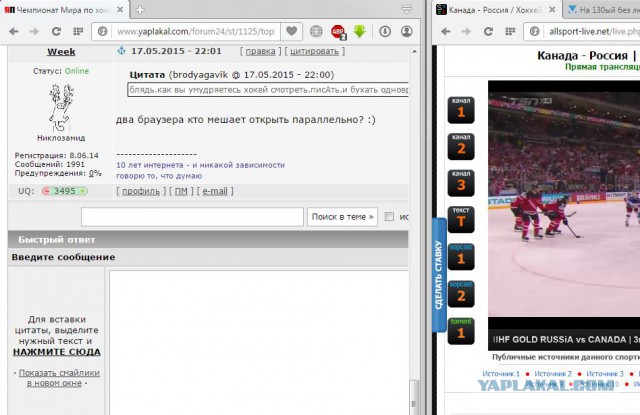Viewport: 640px width, 415px height.
Task: Click site info icon in yaplakal address bar
Action: (x=102, y=31)
